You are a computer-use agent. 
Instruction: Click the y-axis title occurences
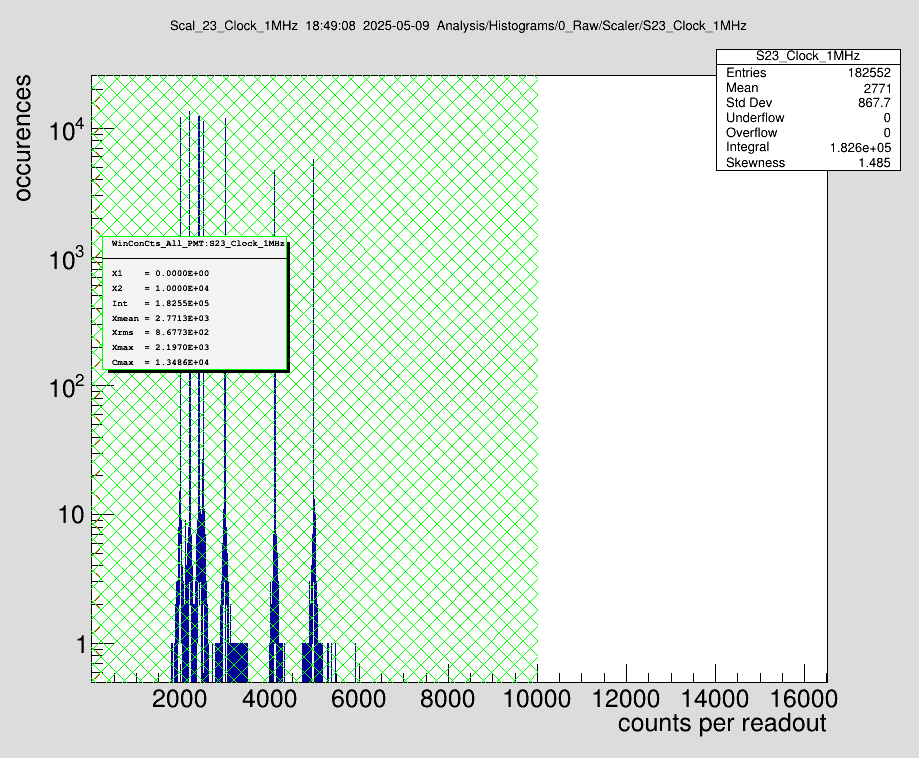pyautogui.click(x=22, y=138)
